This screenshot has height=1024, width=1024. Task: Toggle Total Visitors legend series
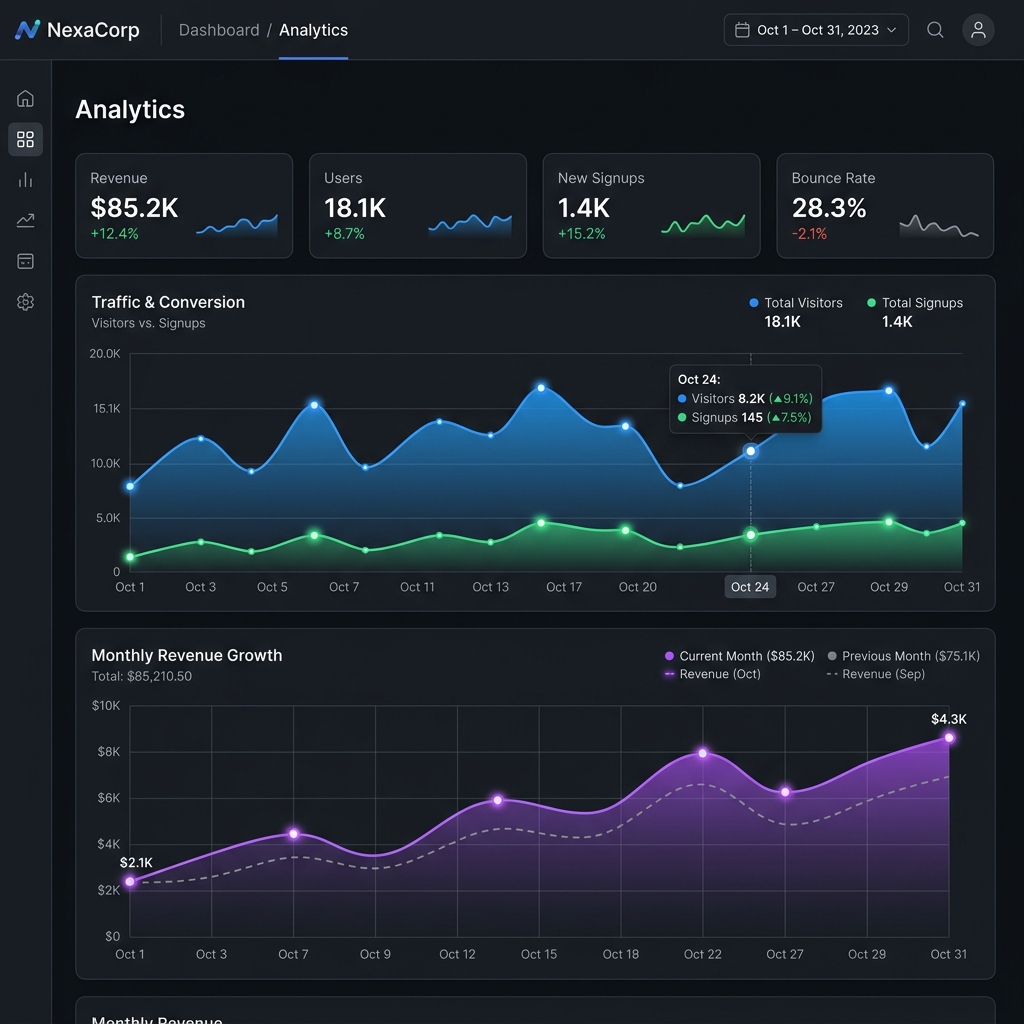[x=796, y=303]
